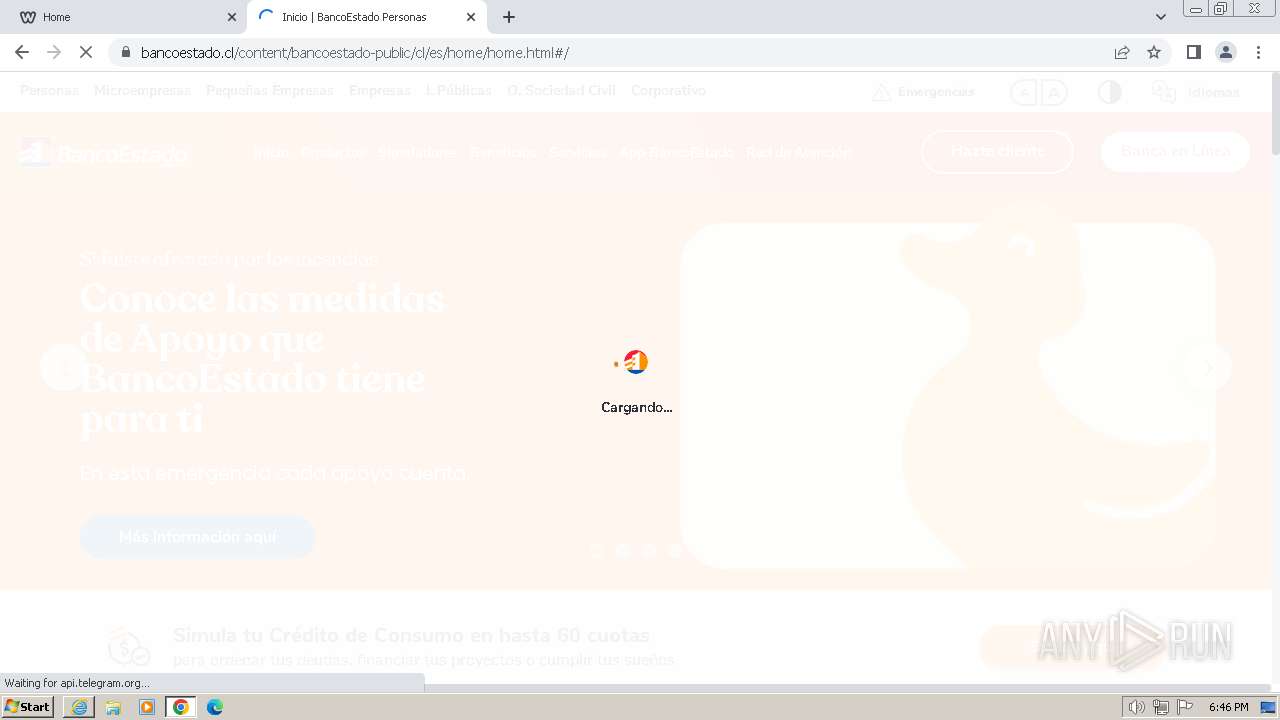Increase font size with large A button

pyautogui.click(x=1054, y=93)
